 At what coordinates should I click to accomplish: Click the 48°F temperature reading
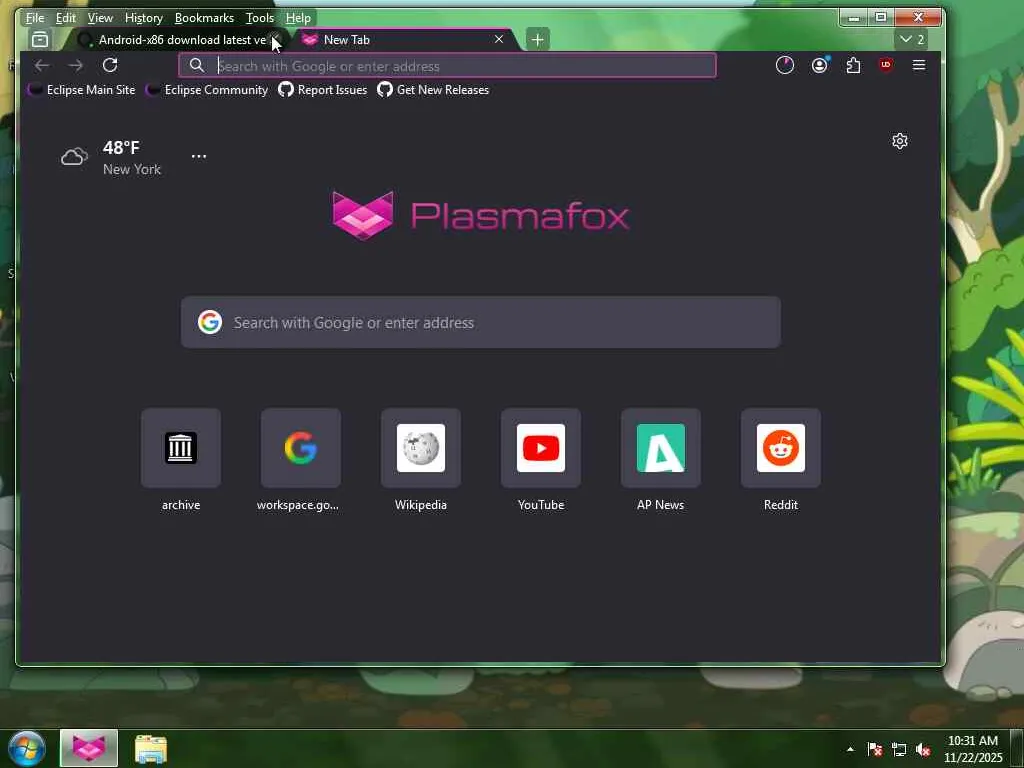point(121,148)
